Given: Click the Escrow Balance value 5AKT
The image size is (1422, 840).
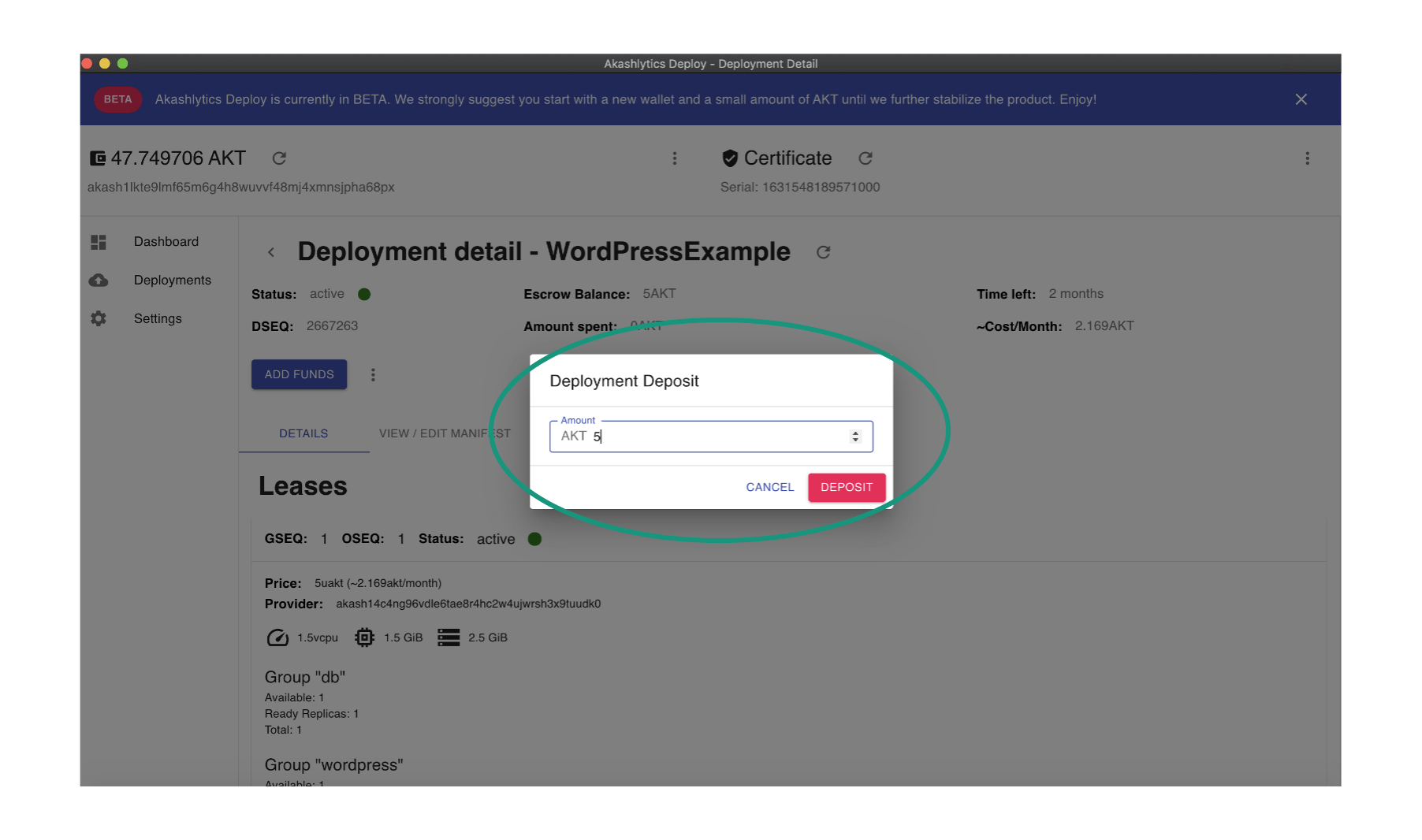Looking at the screenshot, I should point(659,294).
